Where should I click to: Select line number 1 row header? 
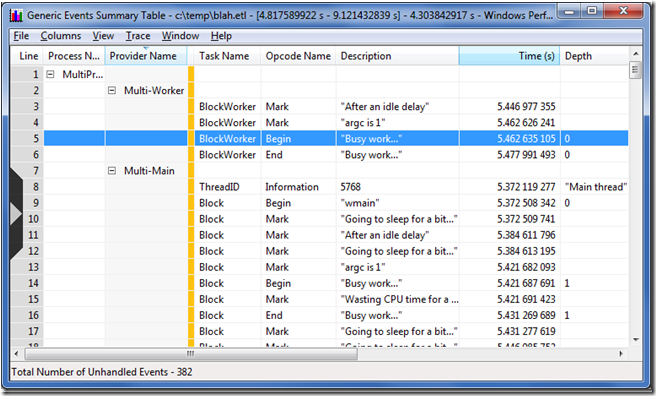pyautogui.click(x=28, y=74)
